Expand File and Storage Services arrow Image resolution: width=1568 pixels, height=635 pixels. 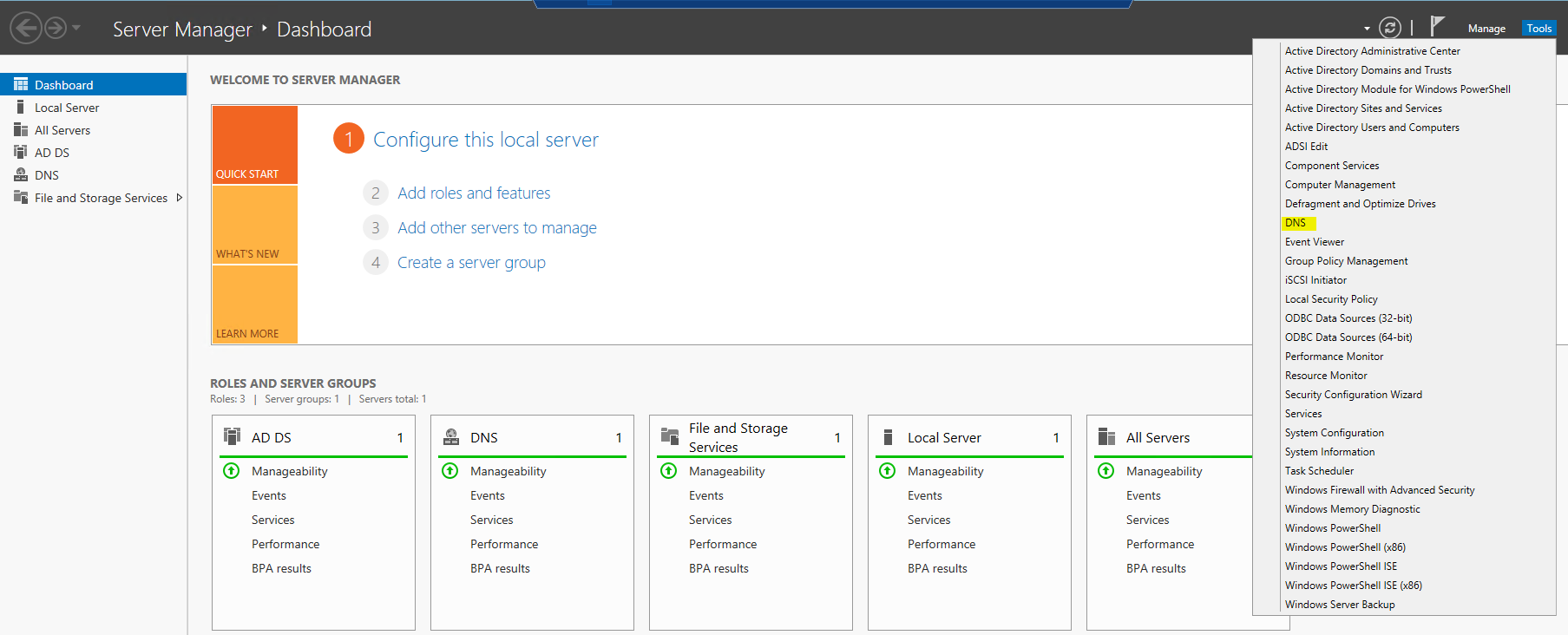click(x=180, y=198)
